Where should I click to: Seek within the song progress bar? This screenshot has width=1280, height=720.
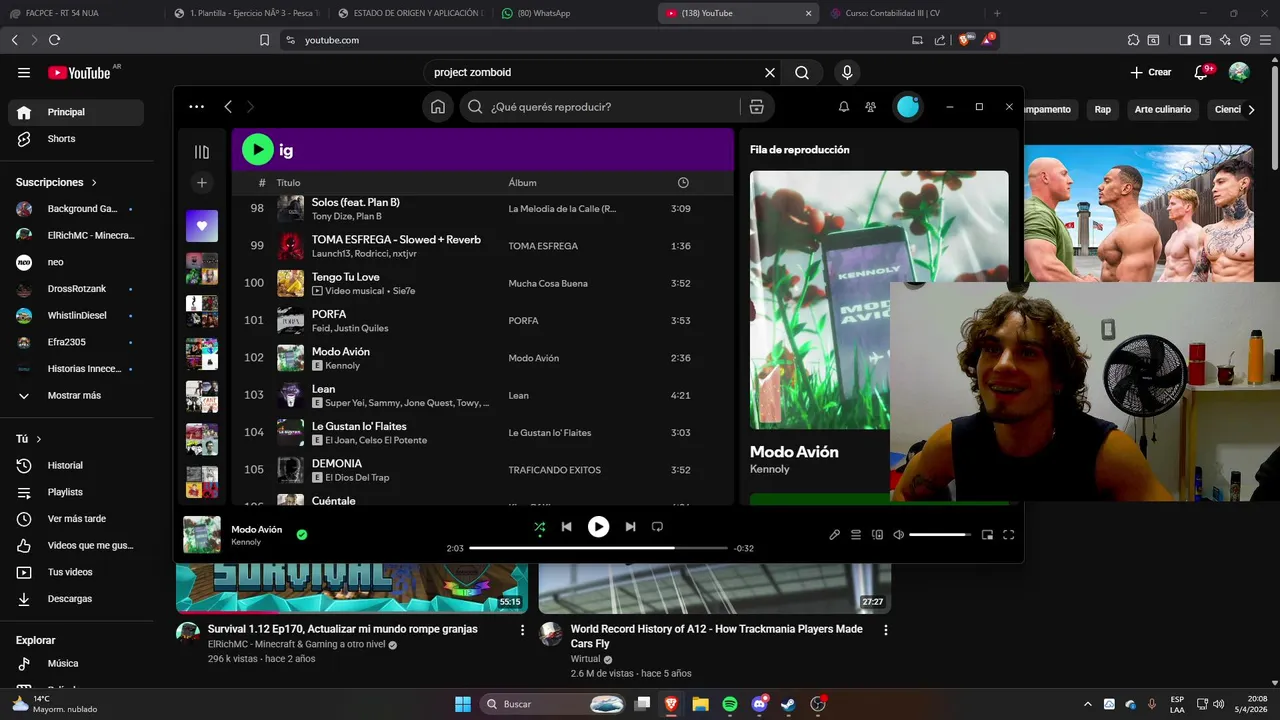coord(598,548)
